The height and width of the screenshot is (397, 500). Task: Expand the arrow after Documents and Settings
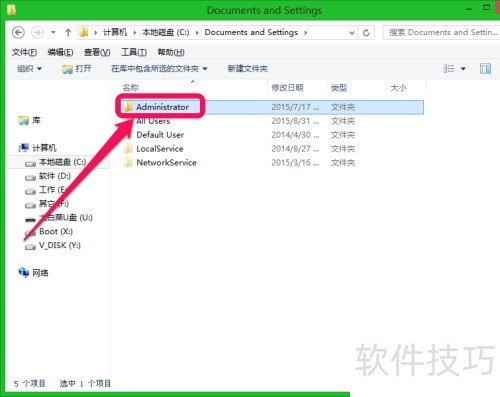tap(305, 33)
